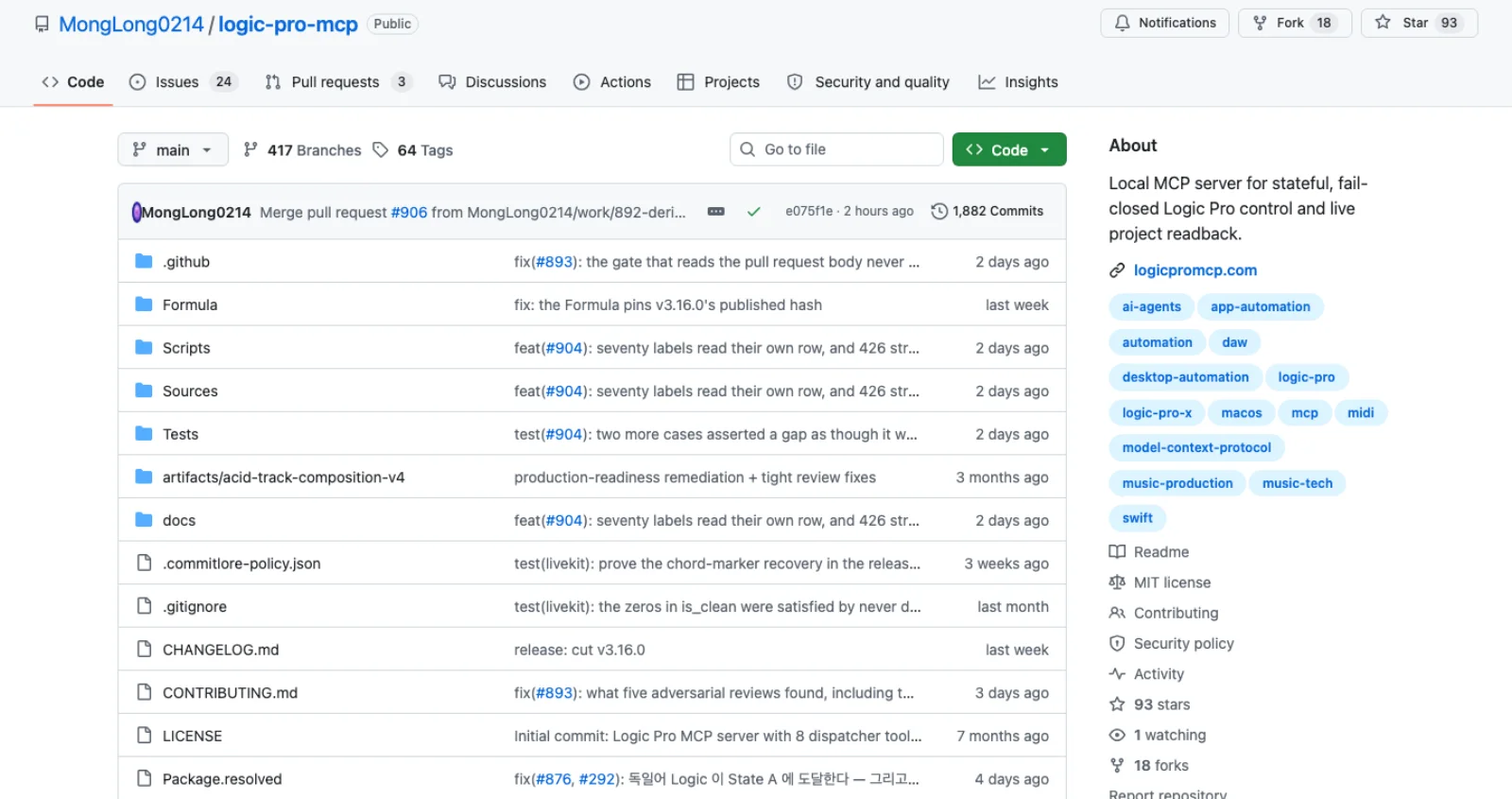Screen dimensions: 1512x799
Task: Open the .commitlore-policy.json file
Action: [x=242, y=564]
